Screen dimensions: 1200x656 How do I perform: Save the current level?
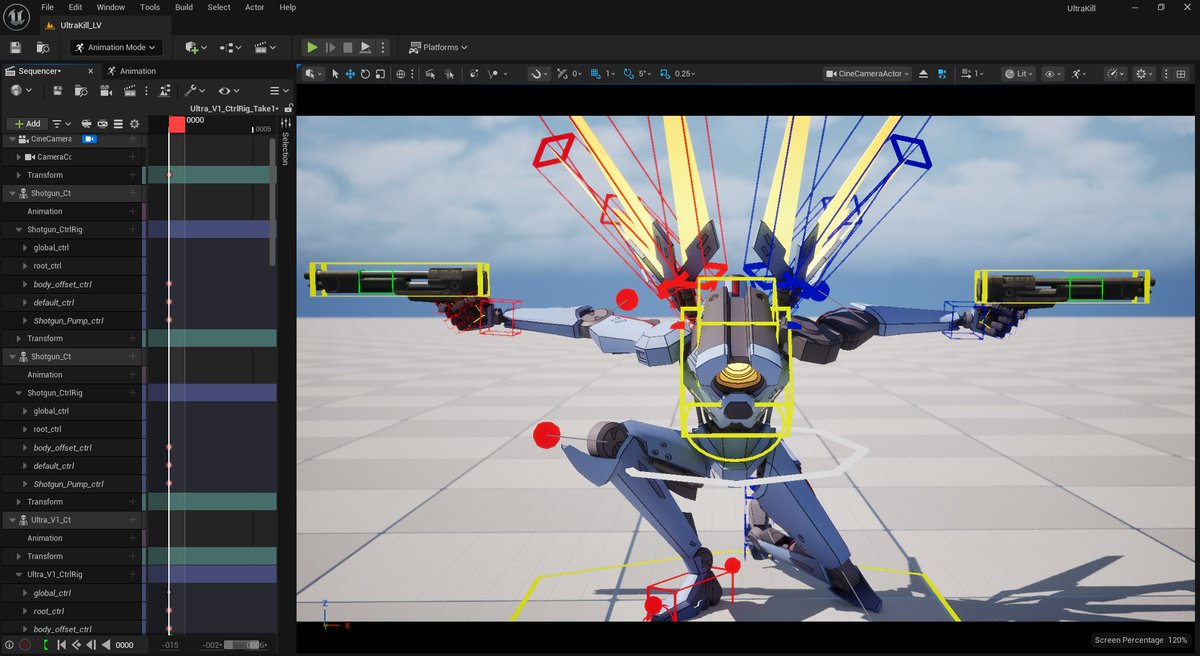tap(14, 47)
